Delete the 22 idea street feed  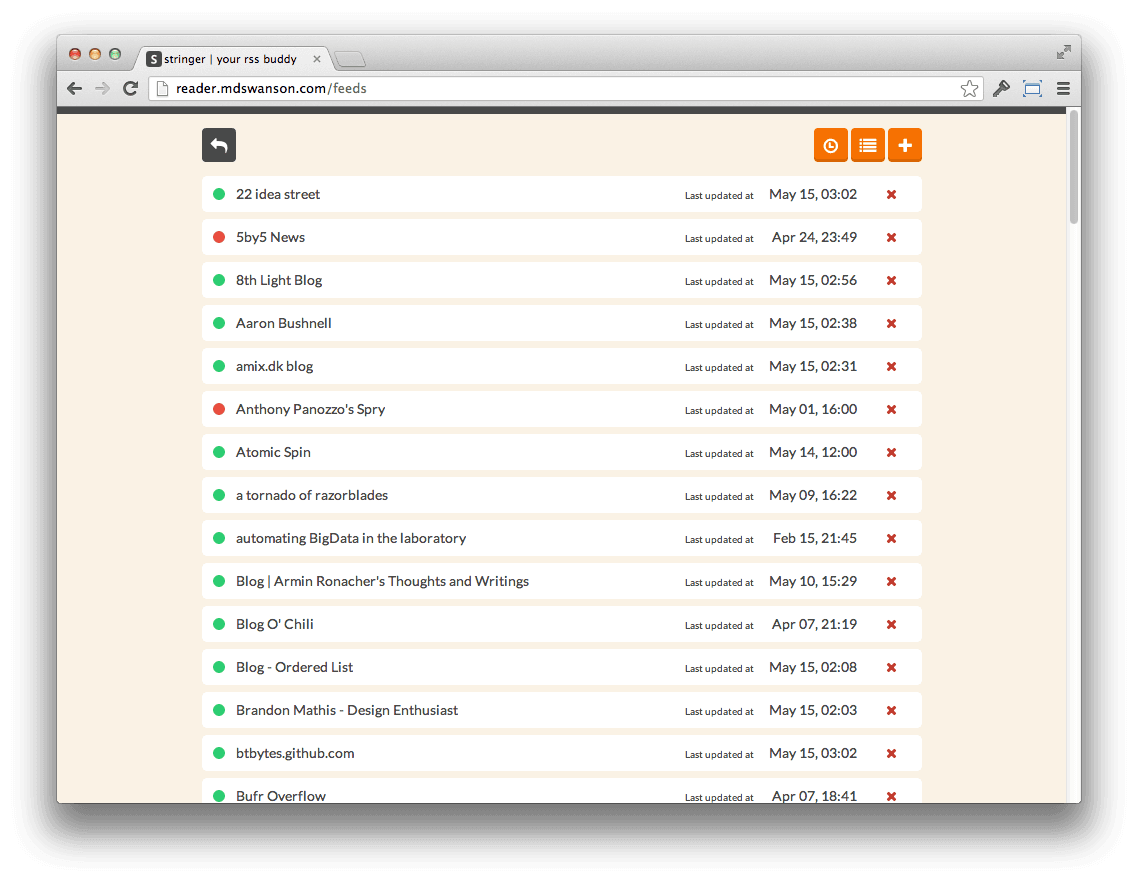point(891,195)
